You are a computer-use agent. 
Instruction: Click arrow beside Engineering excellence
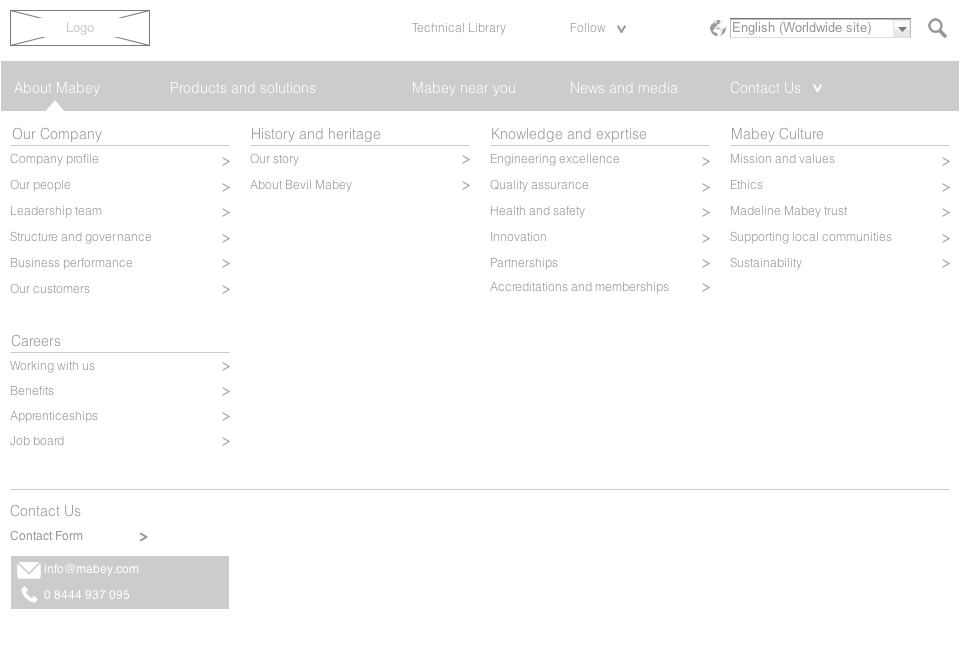706,161
